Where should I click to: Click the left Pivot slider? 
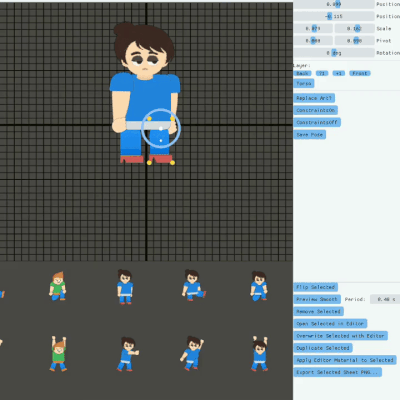(313, 41)
